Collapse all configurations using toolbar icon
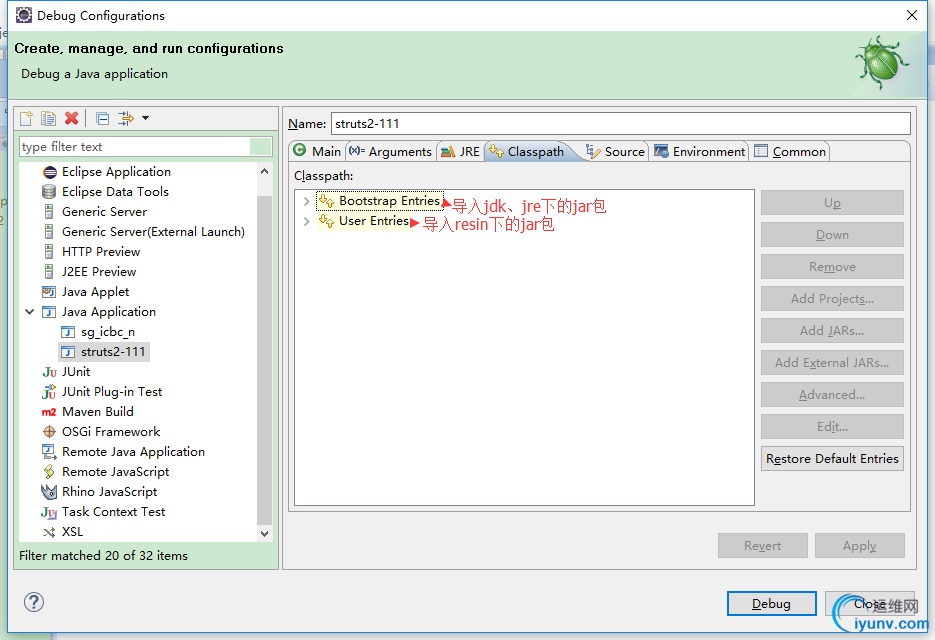 pyautogui.click(x=103, y=118)
